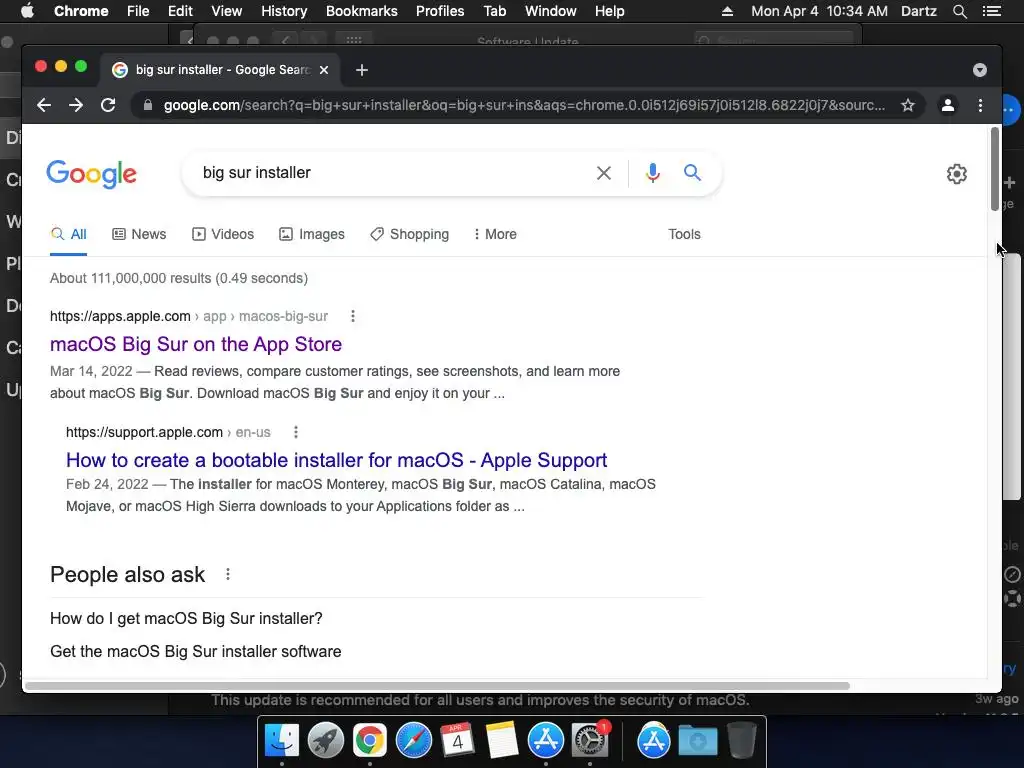1024x768 pixels.
Task: Click the page's vertical scrollbar thumb
Action: pyautogui.click(x=995, y=168)
